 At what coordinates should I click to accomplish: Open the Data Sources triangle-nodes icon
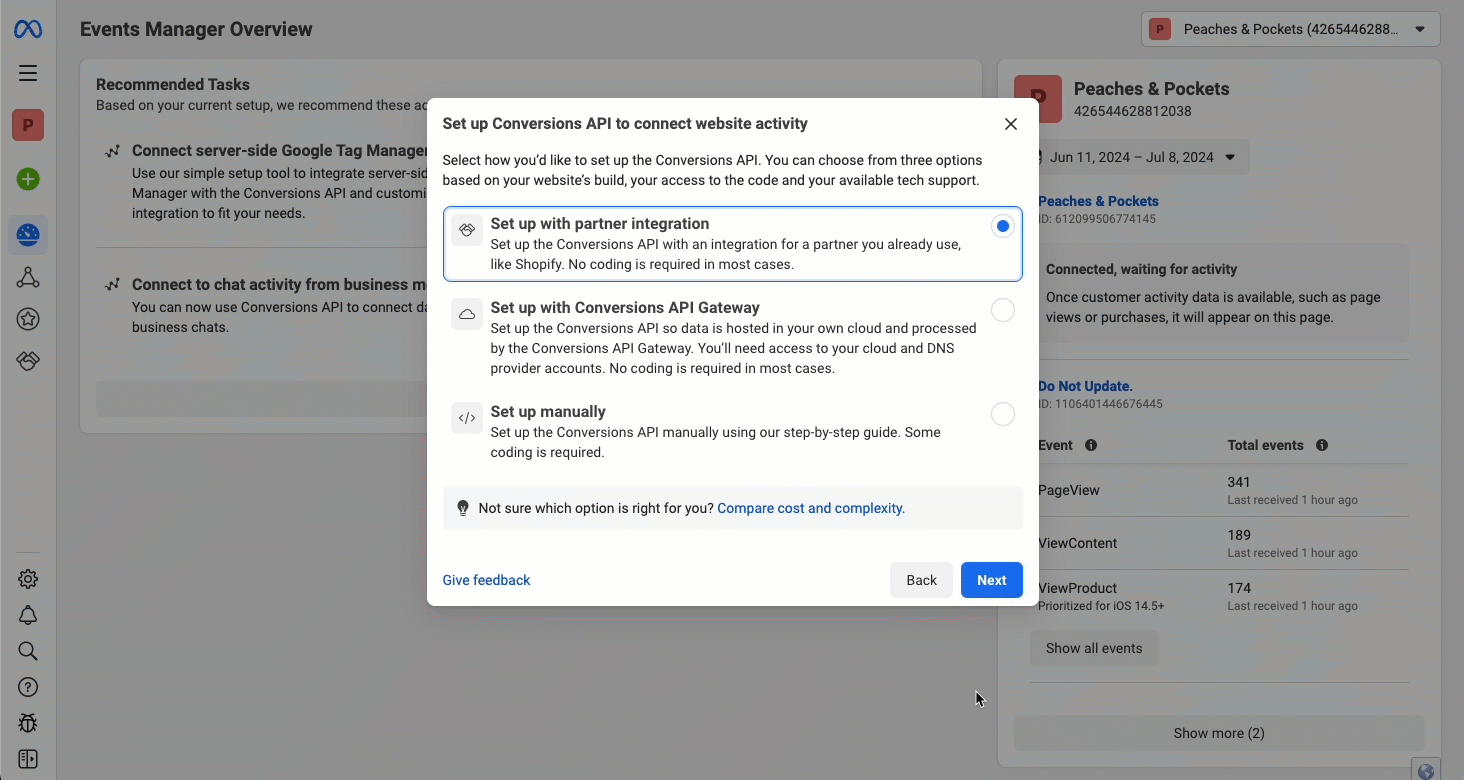pyautogui.click(x=28, y=277)
